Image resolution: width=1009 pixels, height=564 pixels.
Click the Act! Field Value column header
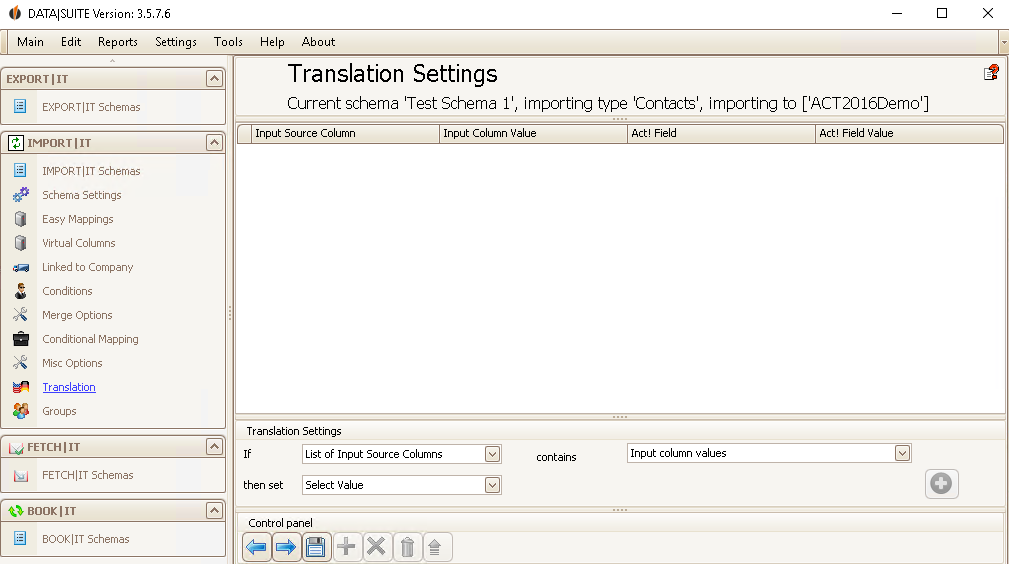click(x=909, y=133)
